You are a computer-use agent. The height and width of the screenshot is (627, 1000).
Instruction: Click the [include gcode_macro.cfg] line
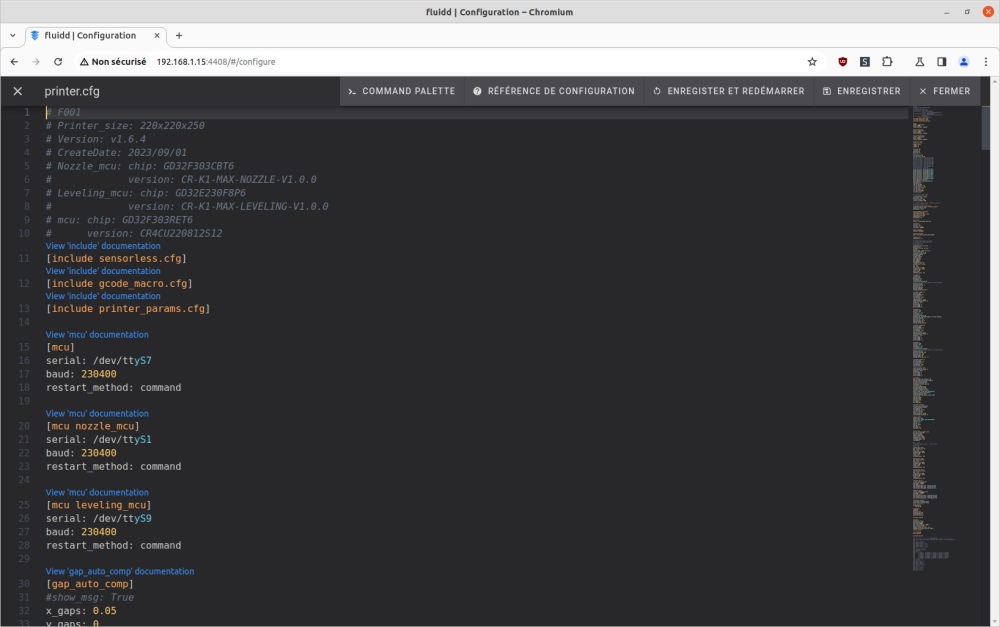point(119,283)
